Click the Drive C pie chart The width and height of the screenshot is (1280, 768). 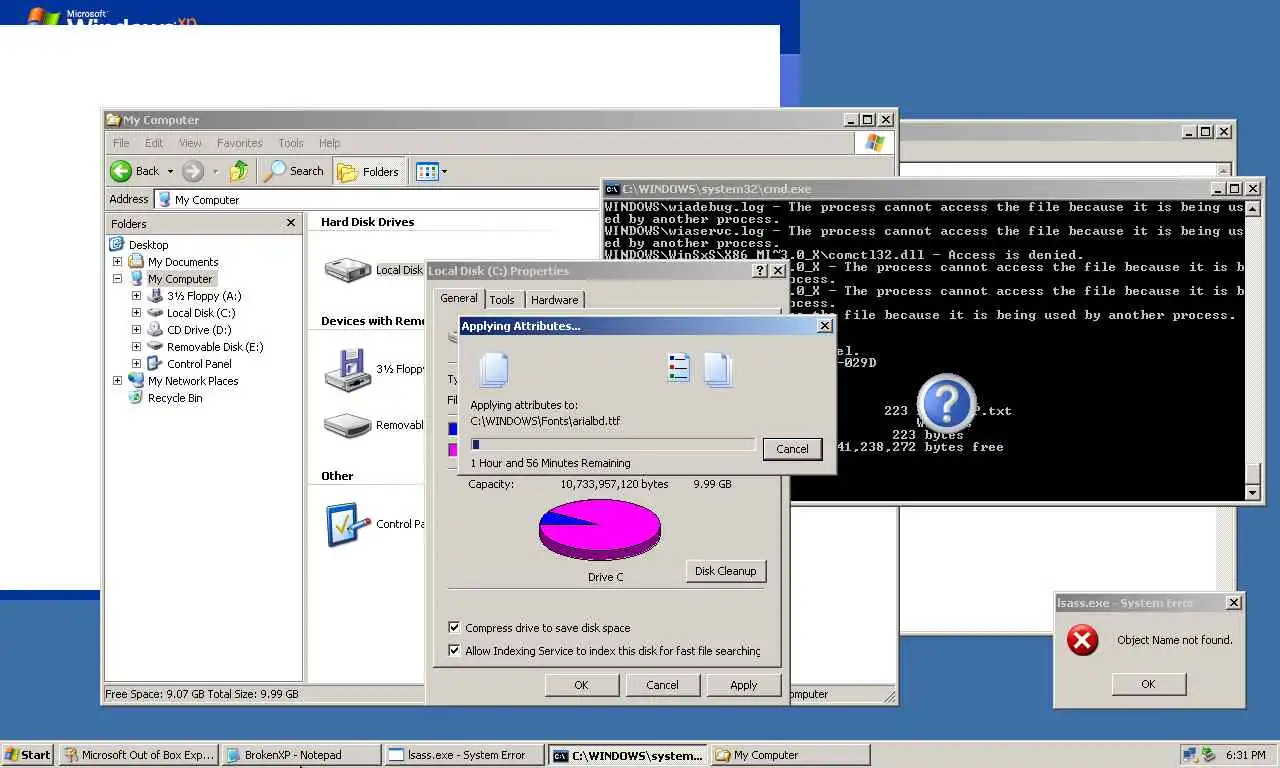tap(600, 529)
